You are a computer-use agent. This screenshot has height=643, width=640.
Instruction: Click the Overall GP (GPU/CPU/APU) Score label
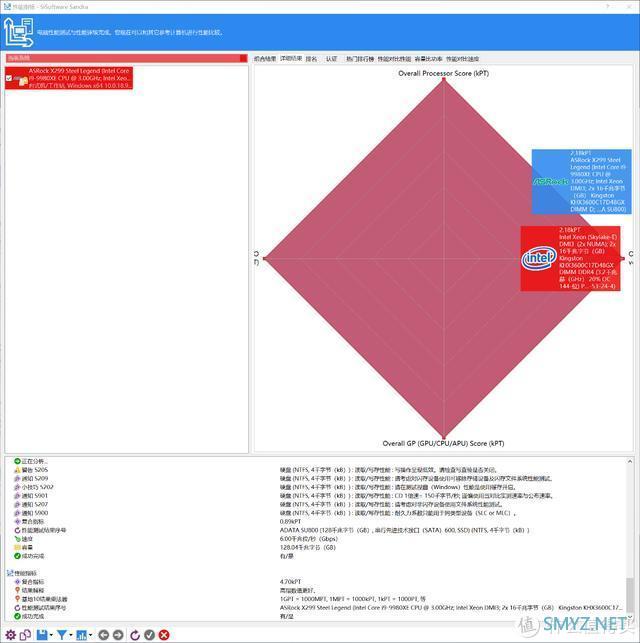443,443
